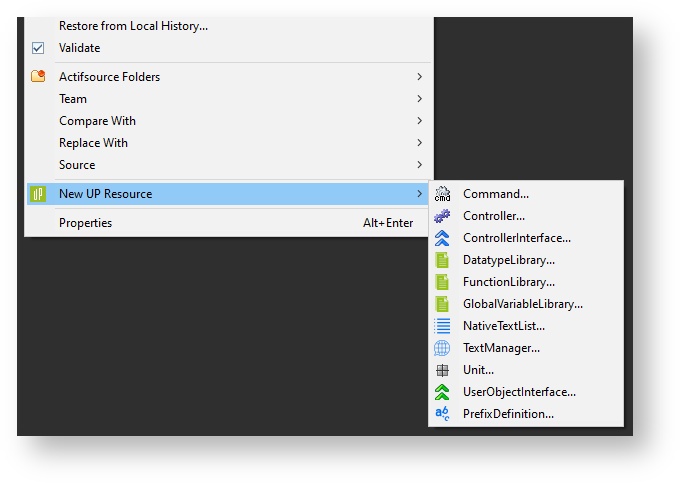
Task: Toggle the Validate checkbox
Action: 38,48
